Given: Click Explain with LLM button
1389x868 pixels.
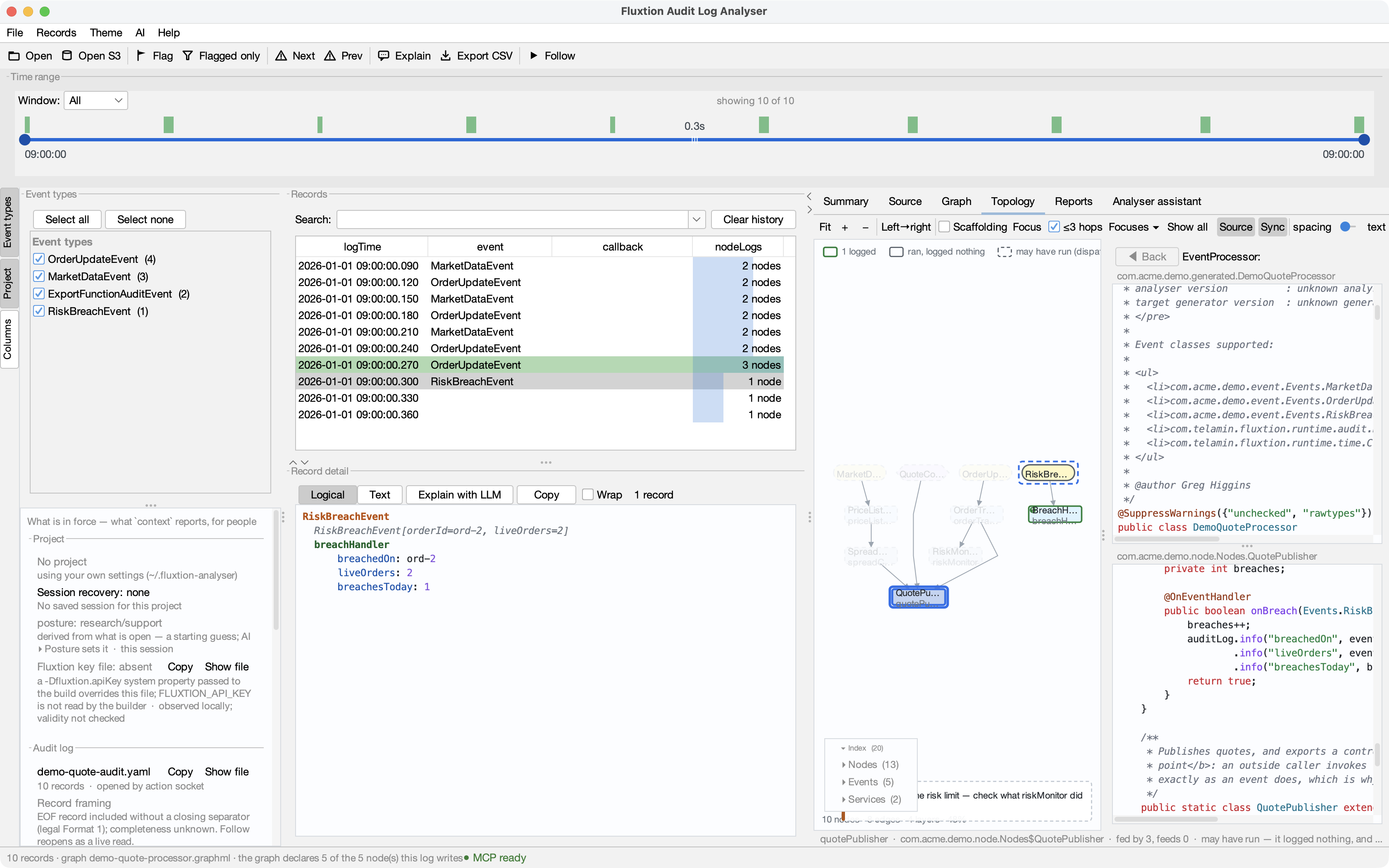Looking at the screenshot, I should [x=459, y=494].
